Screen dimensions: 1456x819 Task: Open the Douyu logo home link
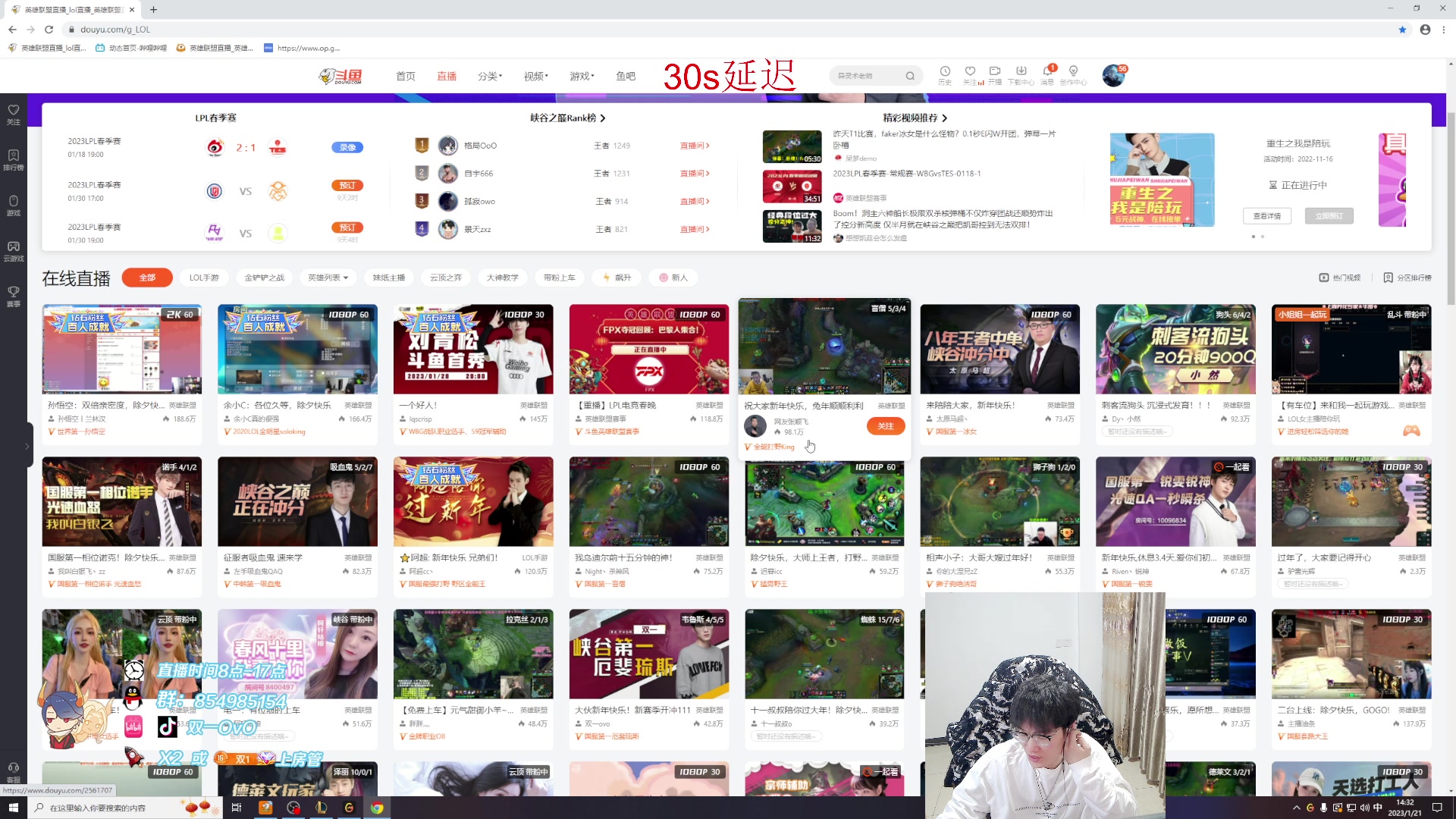[340, 76]
